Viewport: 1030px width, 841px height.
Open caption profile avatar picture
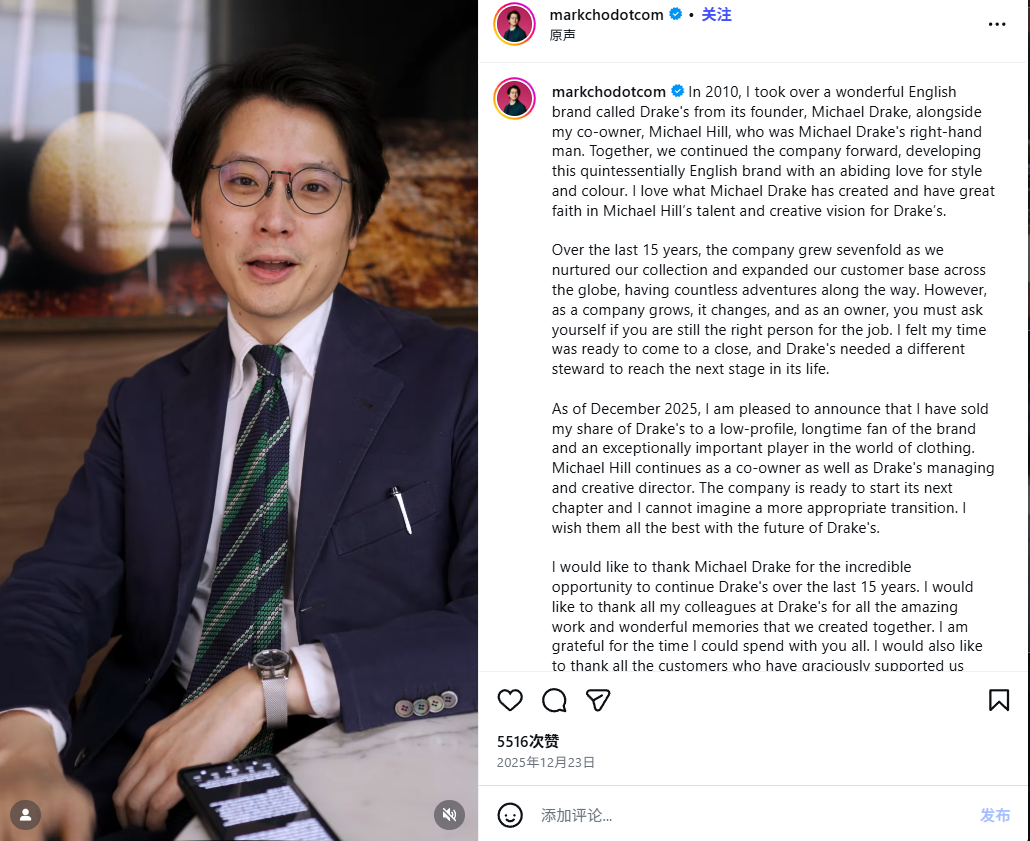[x=514, y=99]
